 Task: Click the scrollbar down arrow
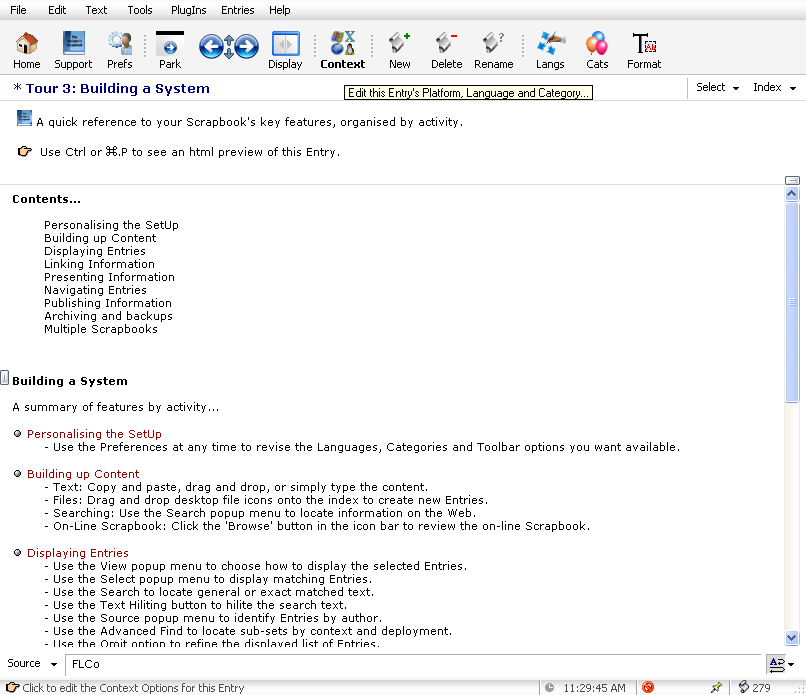(792, 638)
